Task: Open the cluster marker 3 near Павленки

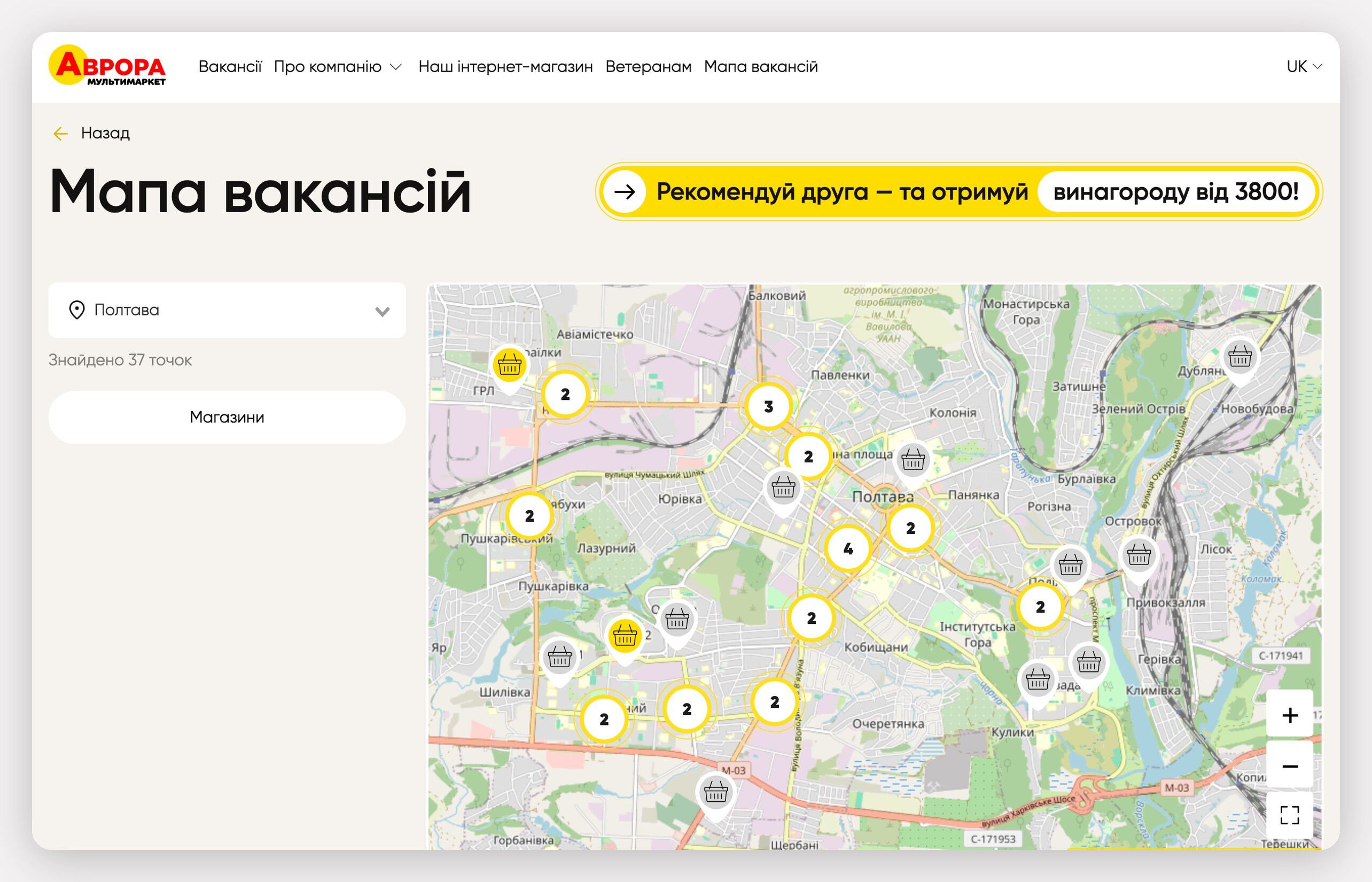Action: pyautogui.click(x=769, y=406)
